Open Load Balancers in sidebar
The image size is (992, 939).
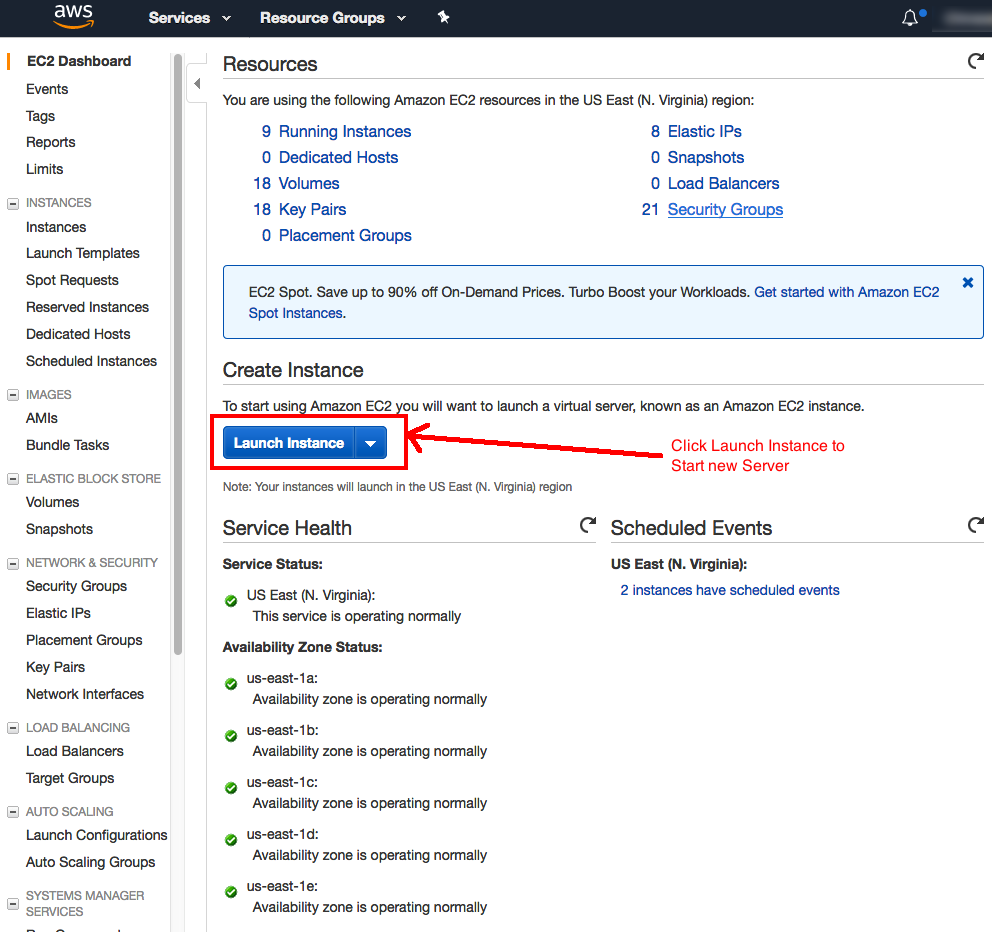pos(75,752)
